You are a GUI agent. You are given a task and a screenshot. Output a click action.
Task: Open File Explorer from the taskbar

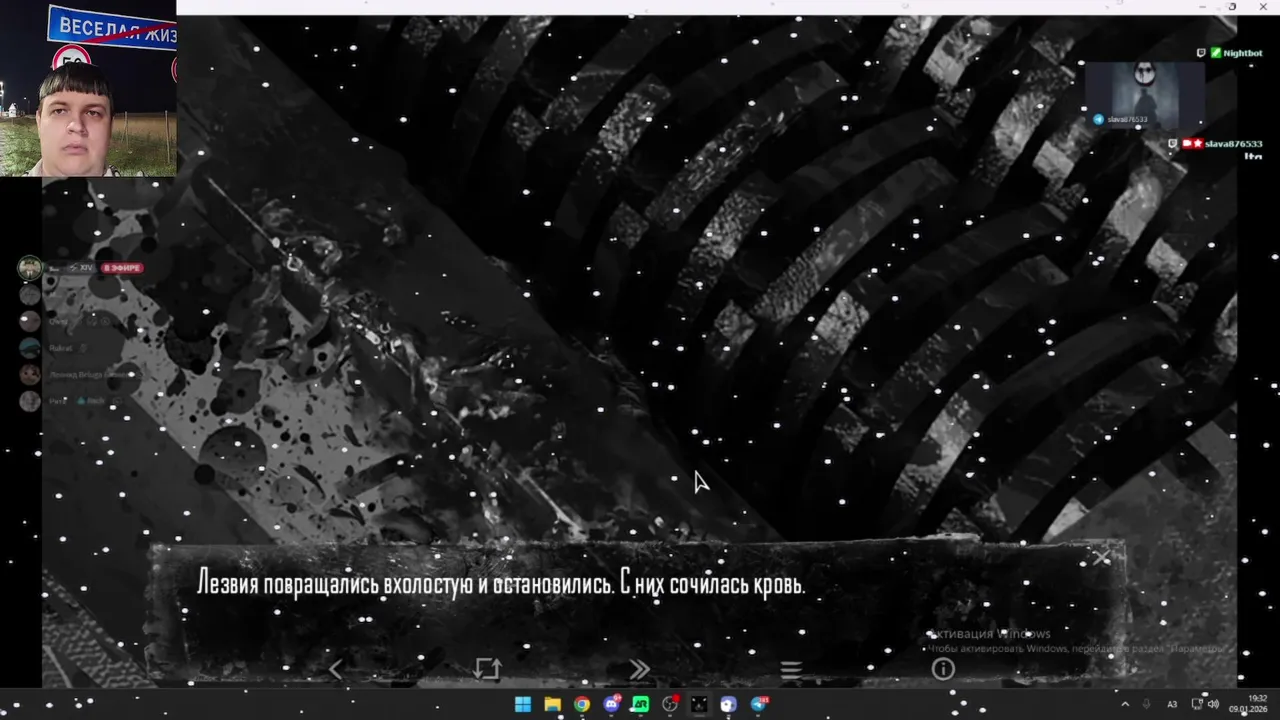[x=552, y=704]
